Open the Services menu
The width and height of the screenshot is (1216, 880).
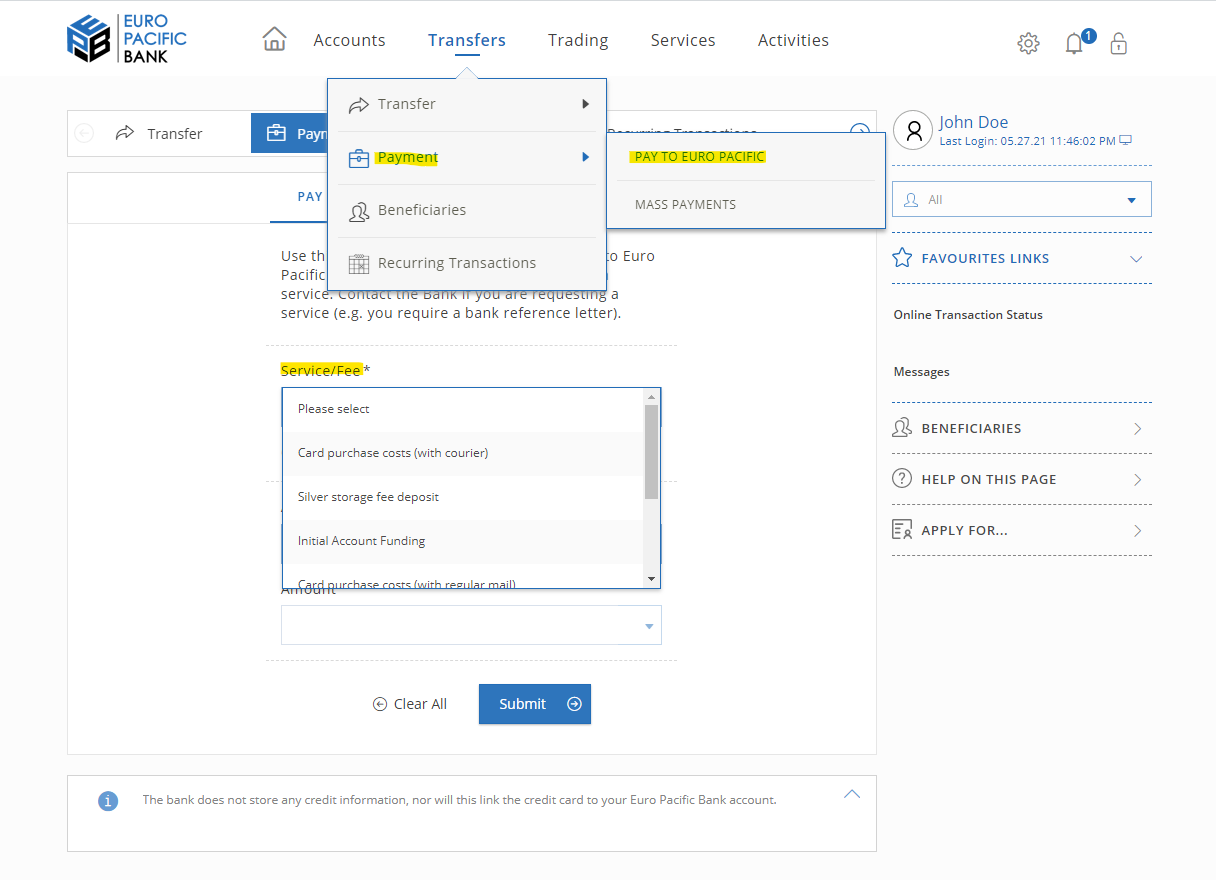pos(683,40)
